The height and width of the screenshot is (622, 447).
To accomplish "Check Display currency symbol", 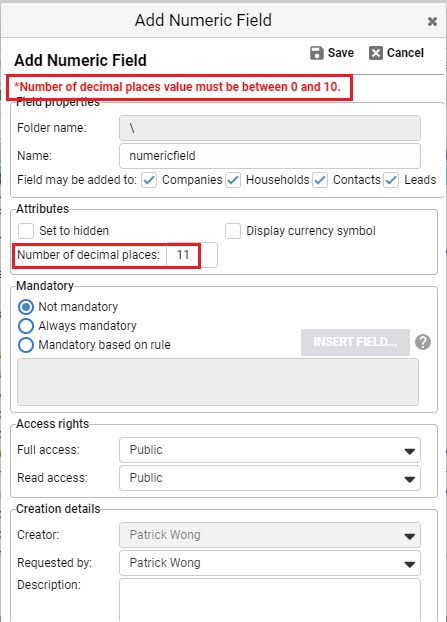I will point(233,231).
